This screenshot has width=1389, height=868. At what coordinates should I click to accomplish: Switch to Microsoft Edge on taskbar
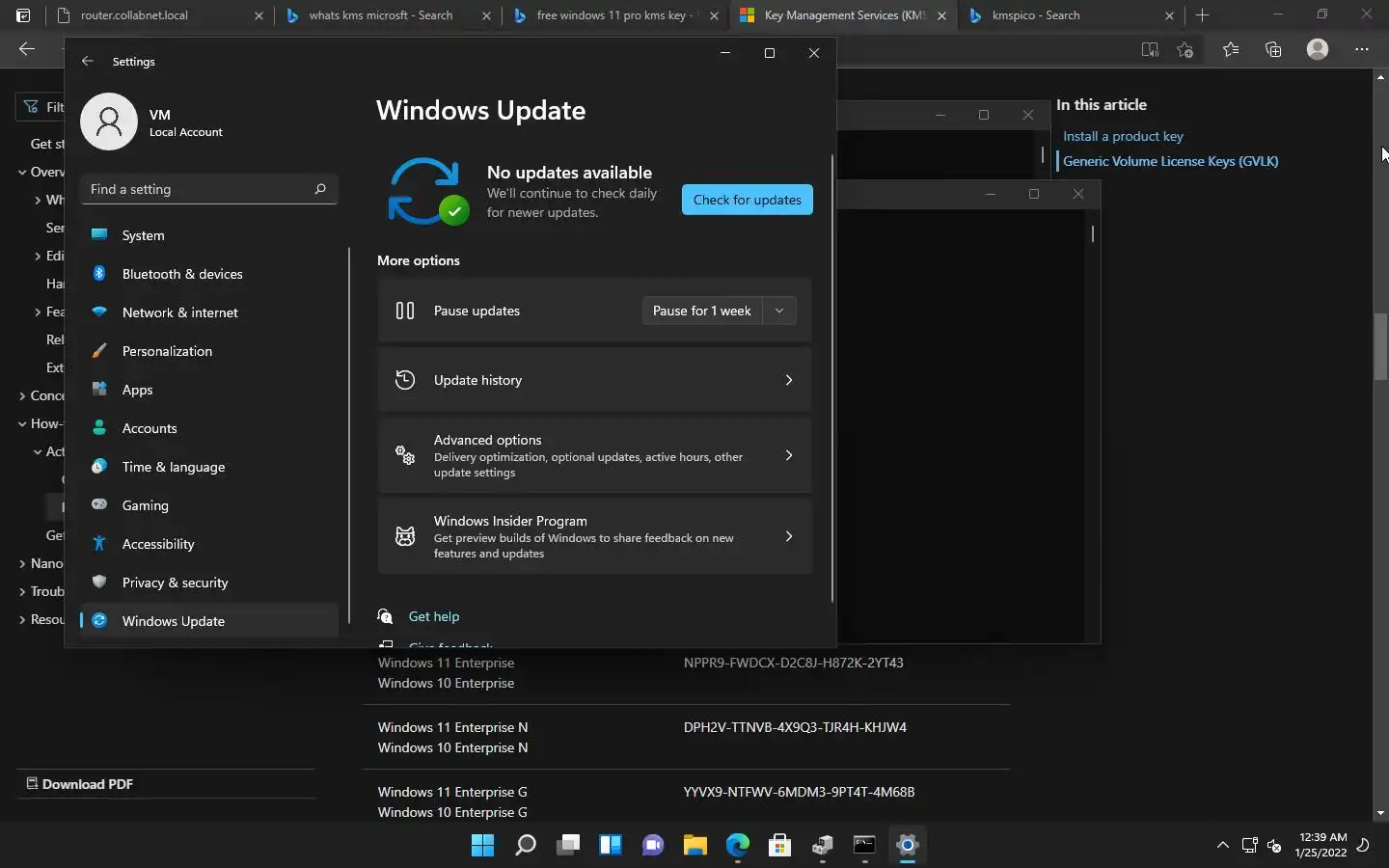pyautogui.click(x=738, y=845)
